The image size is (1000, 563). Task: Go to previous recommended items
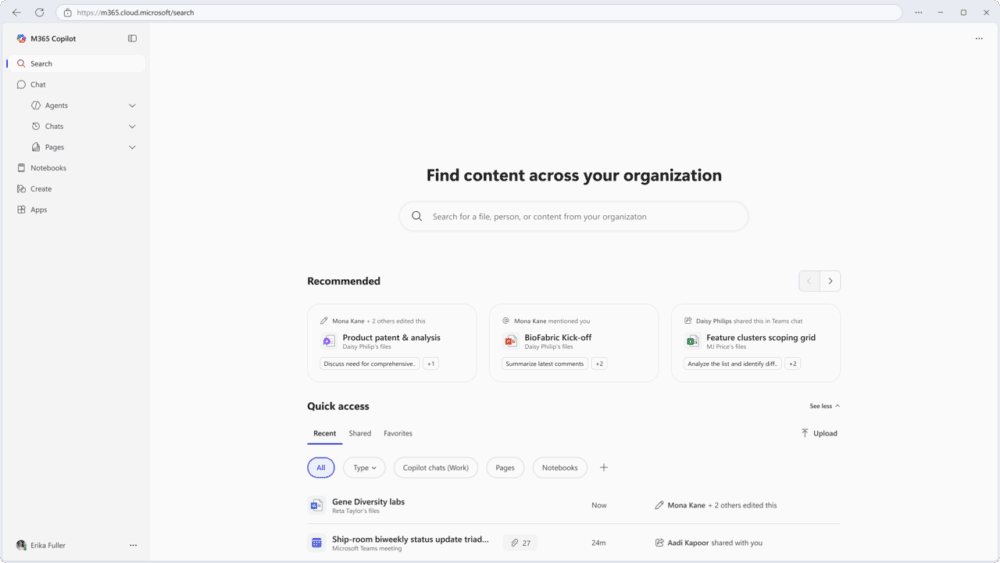809,281
